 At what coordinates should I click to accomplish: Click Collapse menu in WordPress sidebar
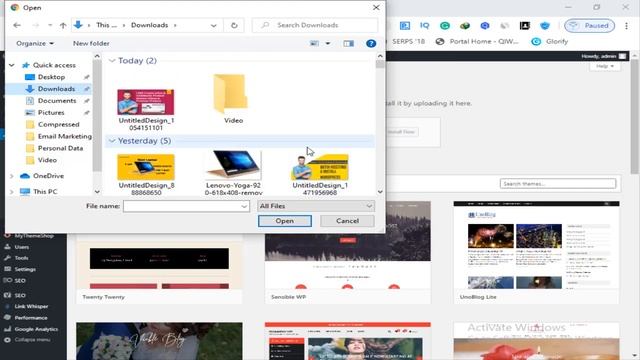pos(32,340)
